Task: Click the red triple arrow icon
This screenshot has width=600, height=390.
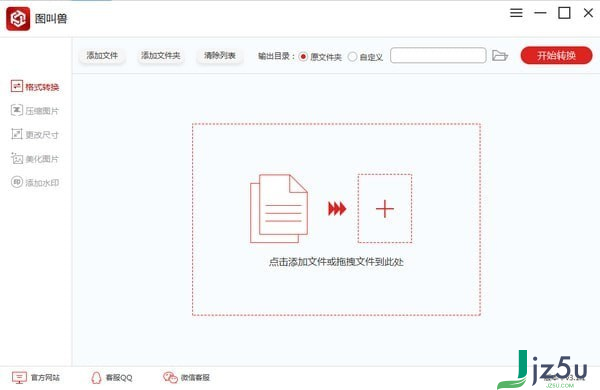Action: pyautogui.click(x=337, y=209)
